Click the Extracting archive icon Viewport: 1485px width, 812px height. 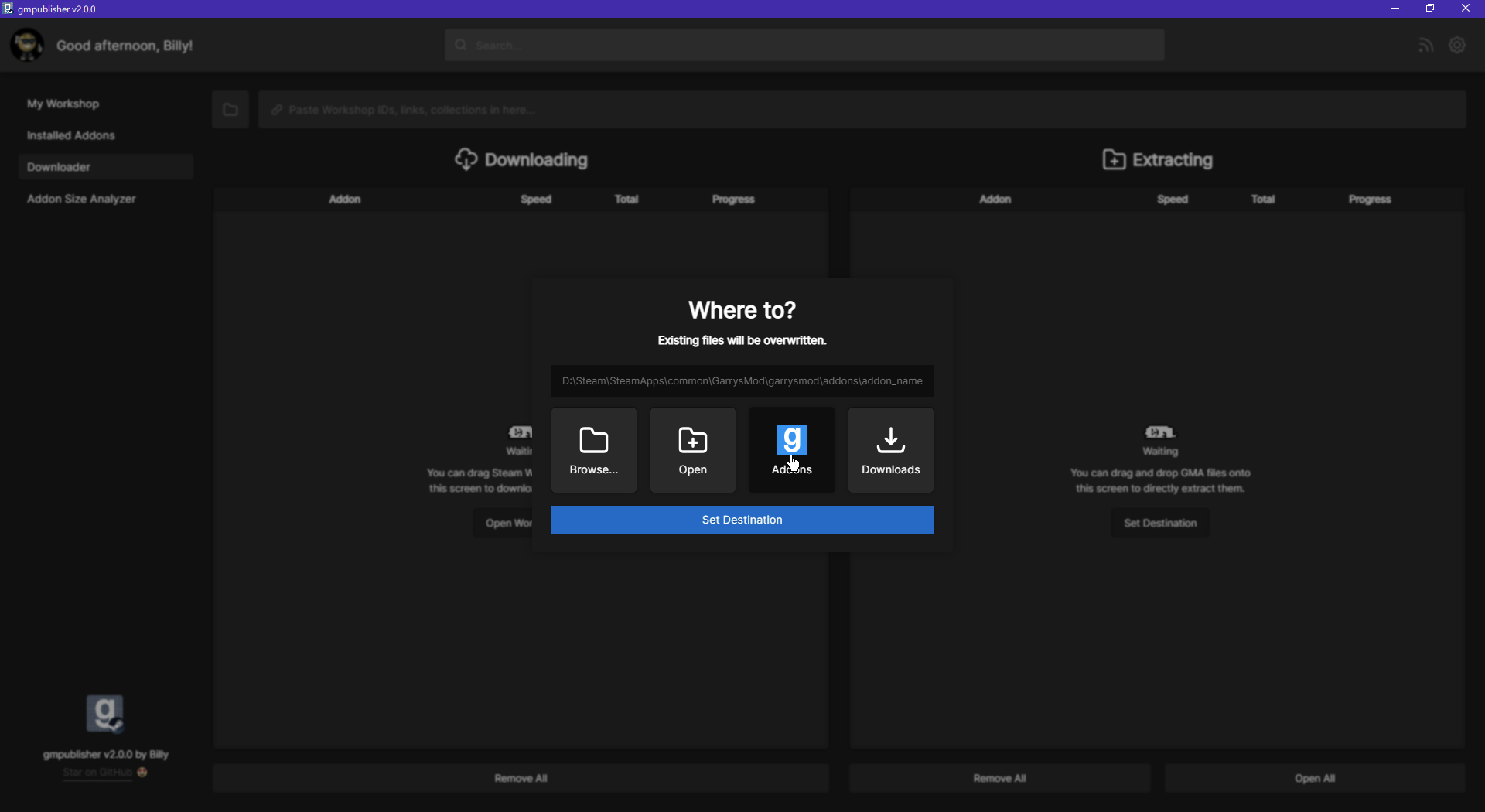tap(1115, 159)
